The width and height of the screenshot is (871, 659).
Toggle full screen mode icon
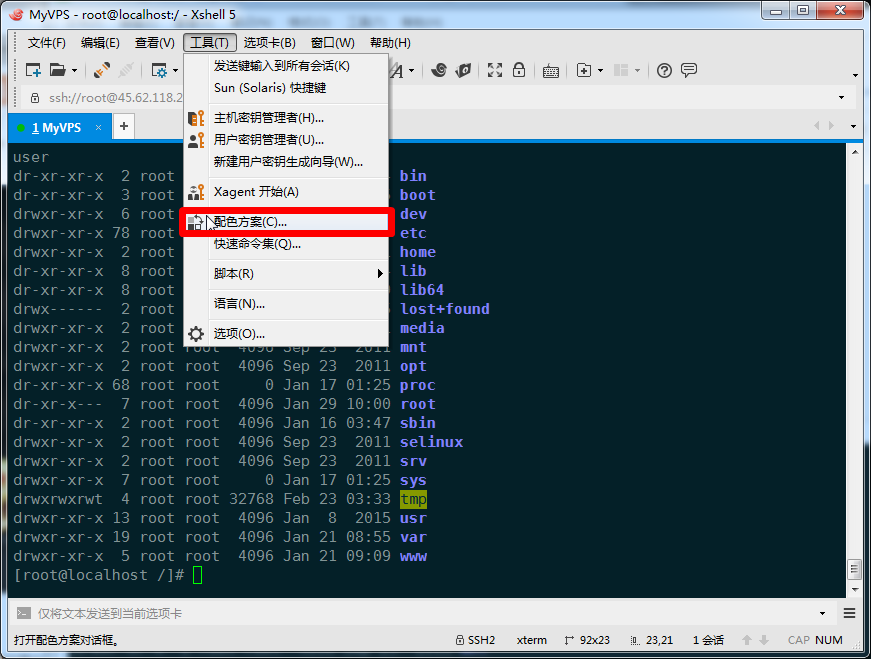pyautogui.click(x=494, y=70)
